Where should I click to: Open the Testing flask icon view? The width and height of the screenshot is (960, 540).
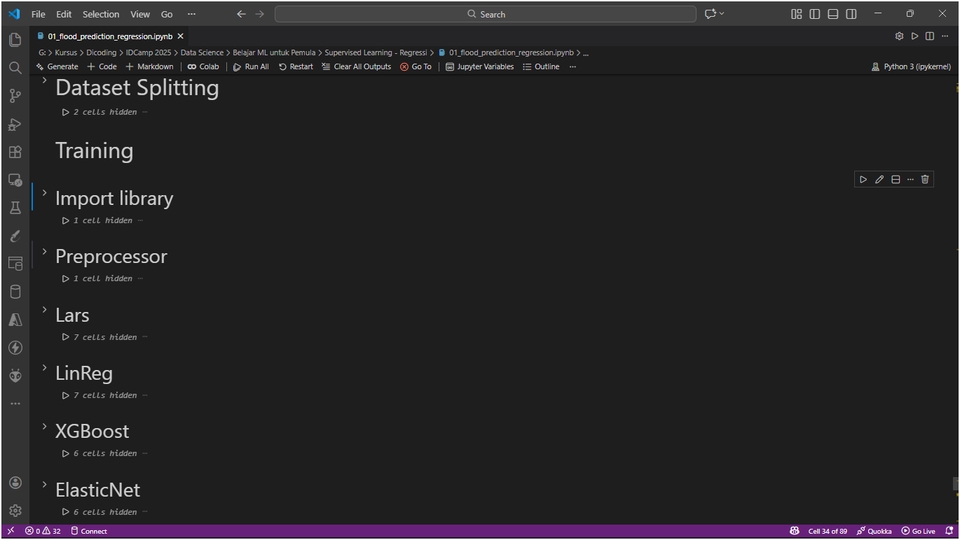click(x=15, y=208)
